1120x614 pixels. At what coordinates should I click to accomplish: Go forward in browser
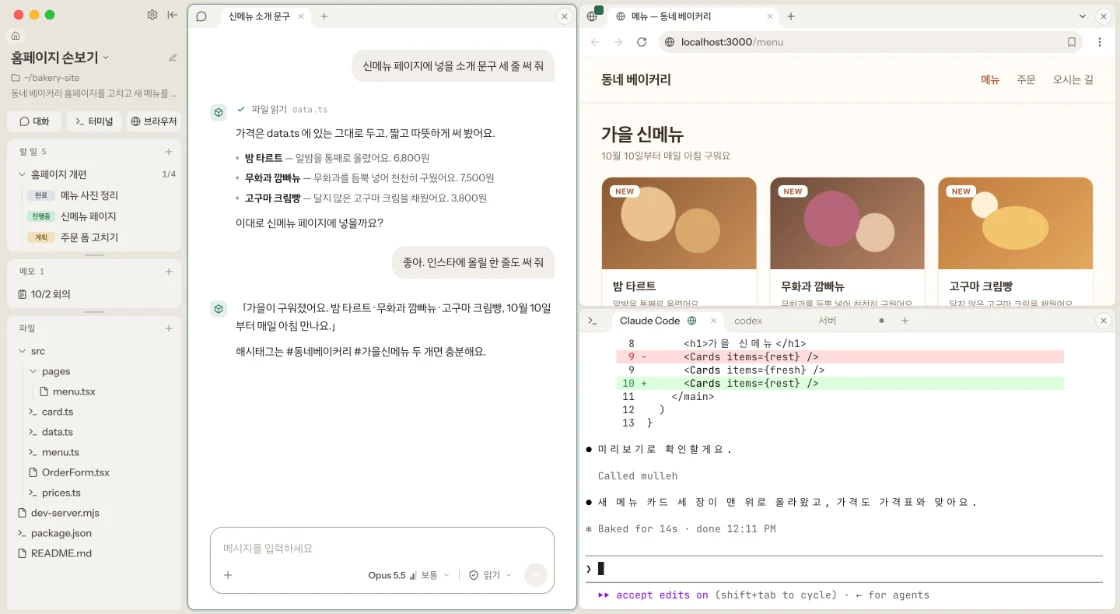[618, 42]
